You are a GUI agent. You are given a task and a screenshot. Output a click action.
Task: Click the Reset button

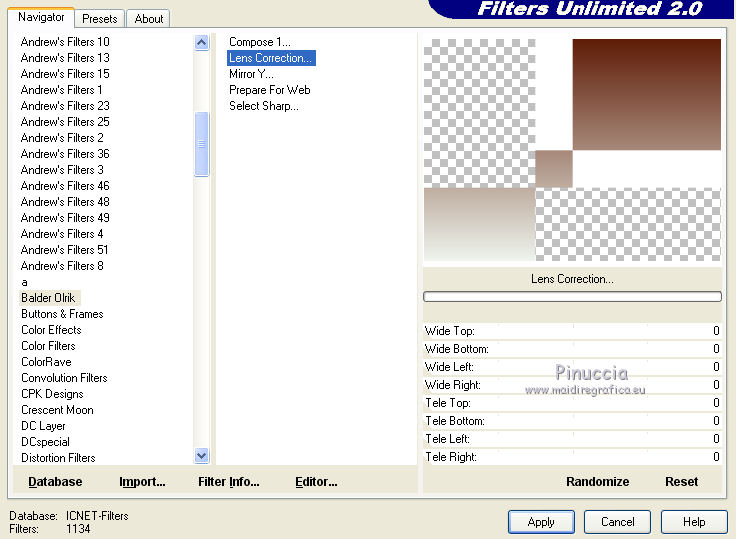point(682,482)
